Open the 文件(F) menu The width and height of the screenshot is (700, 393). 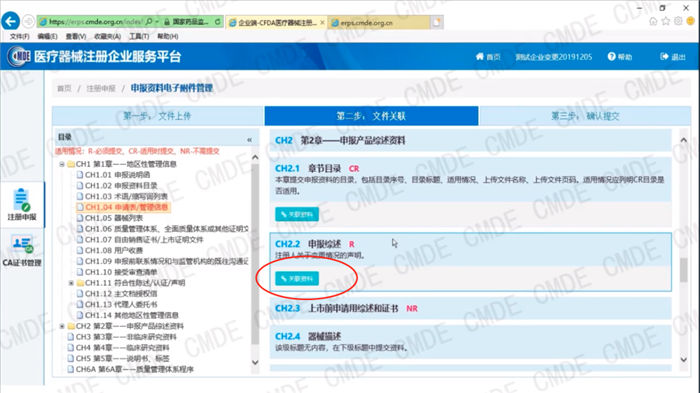(19, 36)
